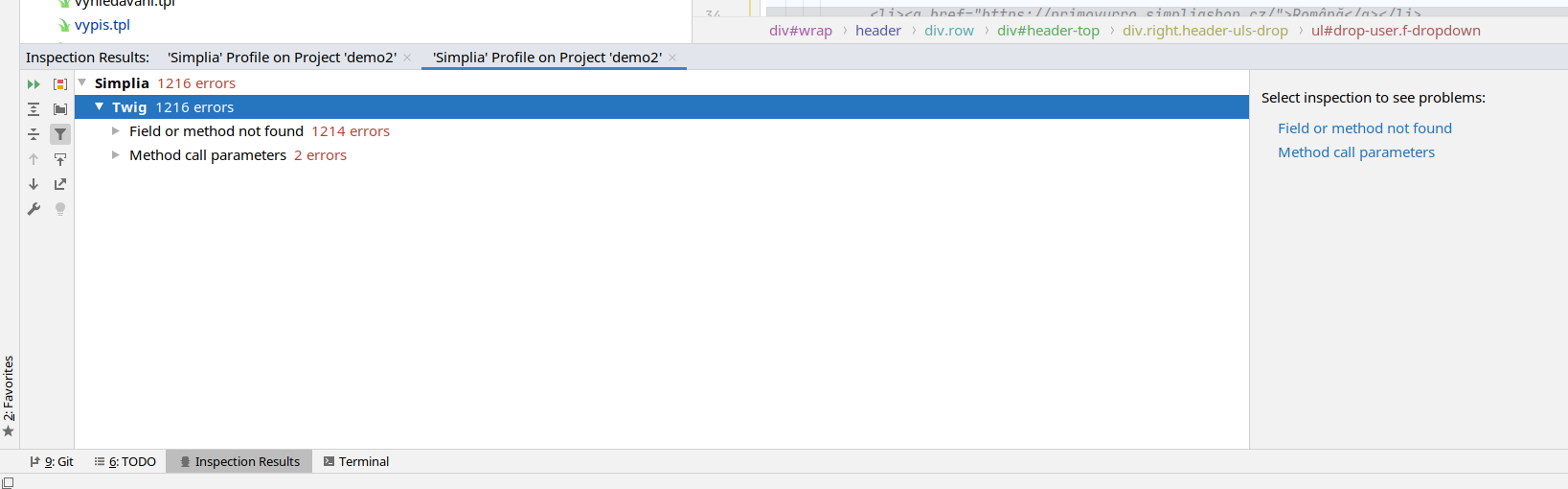The width and height of the screenshot is (1568, 489).
Task: Click 'Field or method not found' link
Action: tap(1364, 128)
